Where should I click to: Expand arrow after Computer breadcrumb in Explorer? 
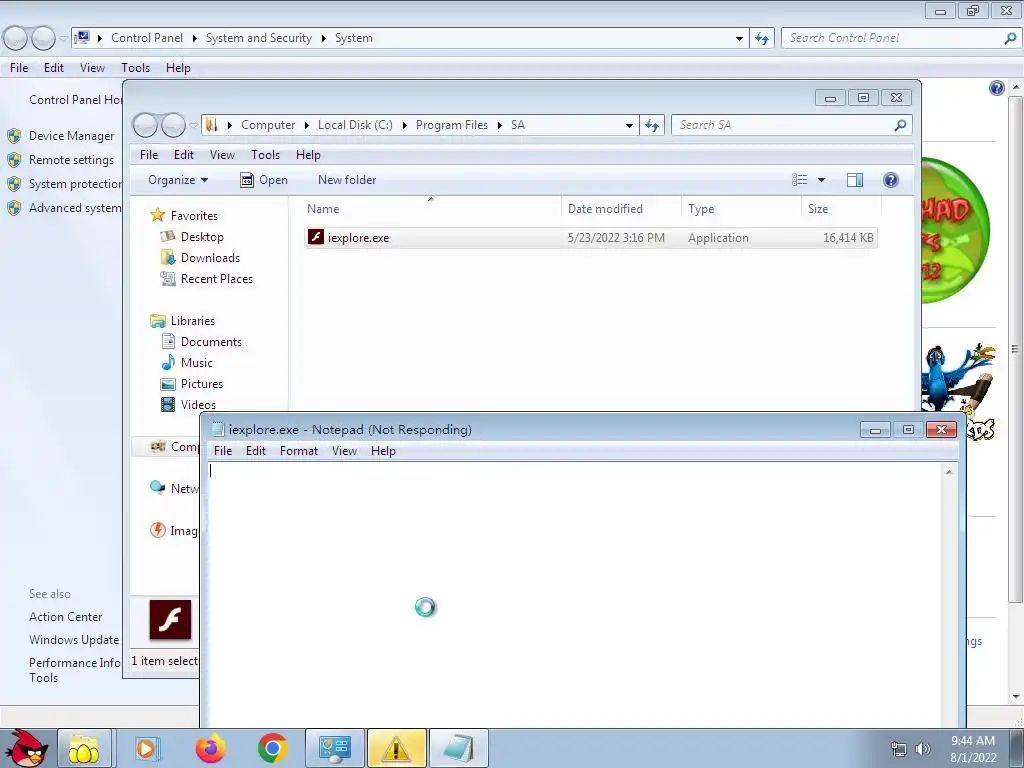click(x=306, y=125)
